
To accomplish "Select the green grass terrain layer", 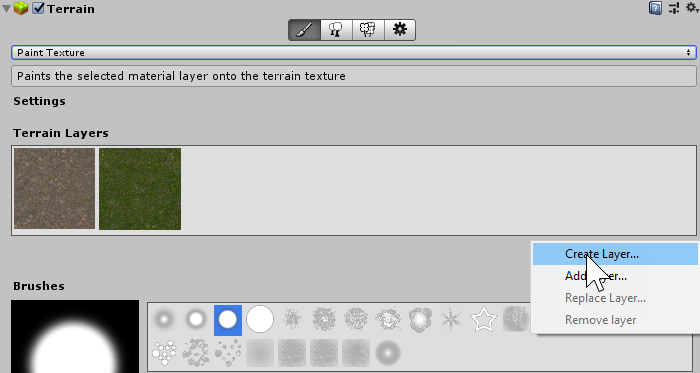I will point(140,189).
